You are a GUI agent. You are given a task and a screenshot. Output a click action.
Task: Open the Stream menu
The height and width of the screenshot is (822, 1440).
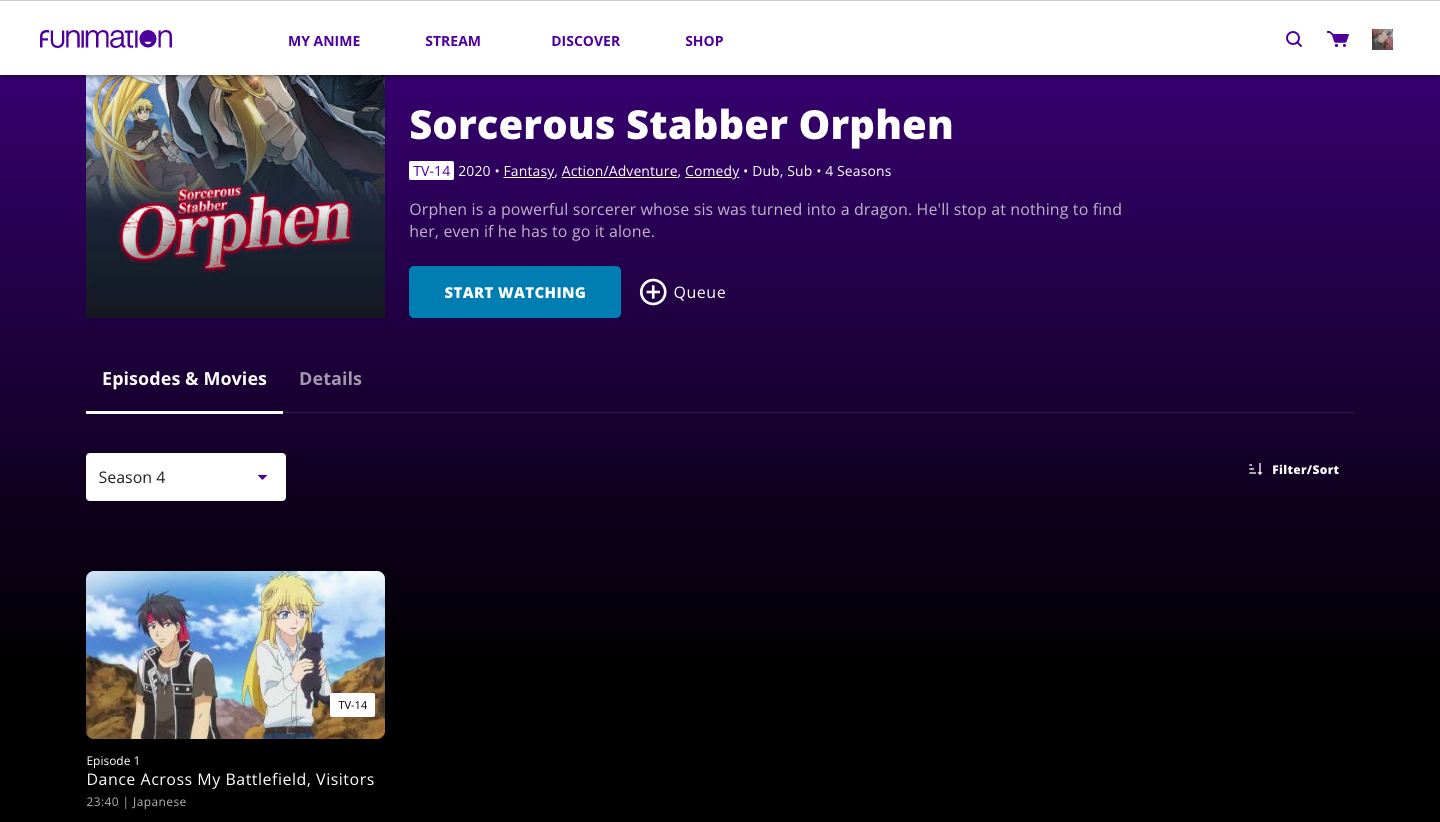453,41
